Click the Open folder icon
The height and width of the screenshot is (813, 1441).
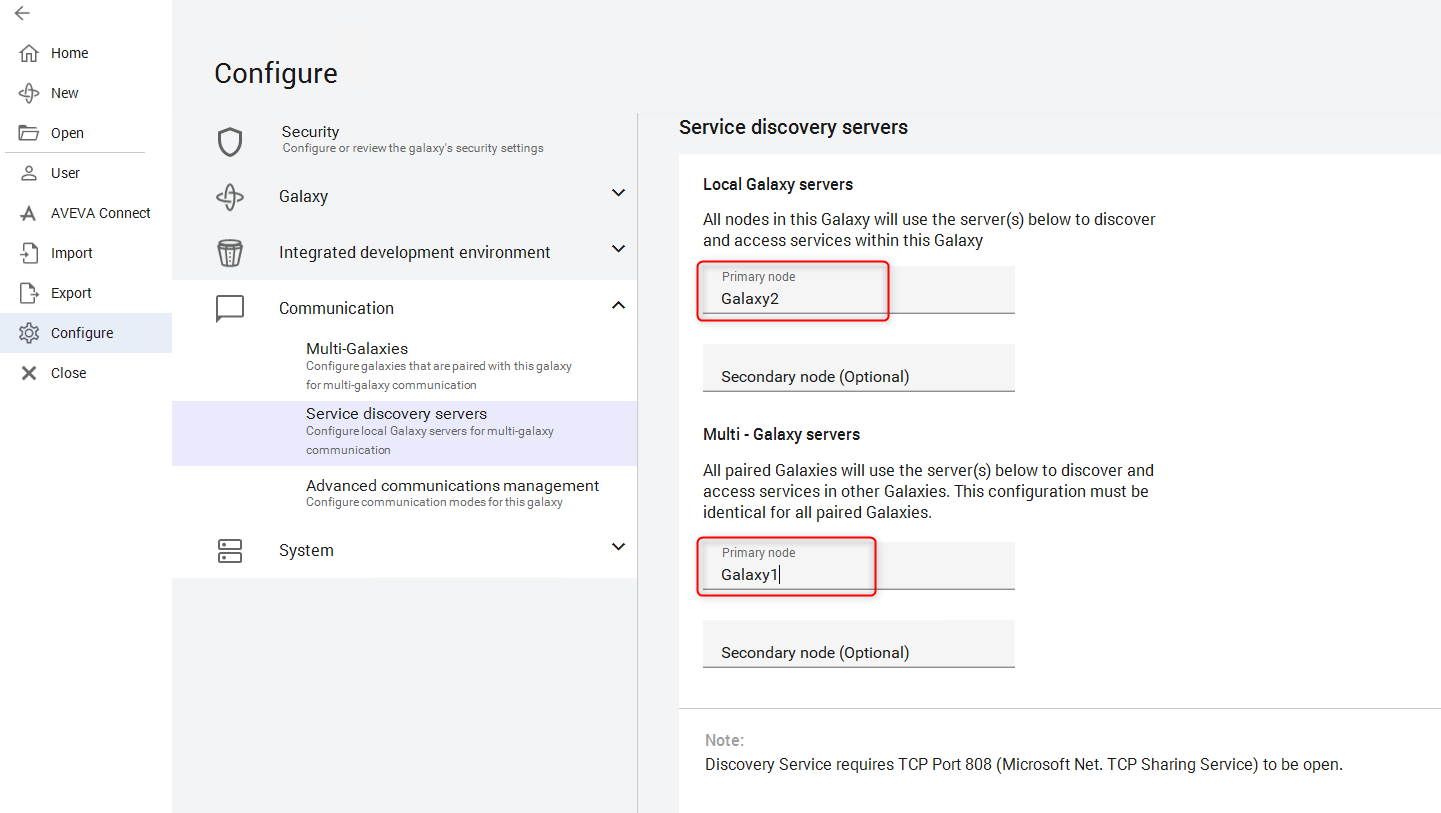29,133
